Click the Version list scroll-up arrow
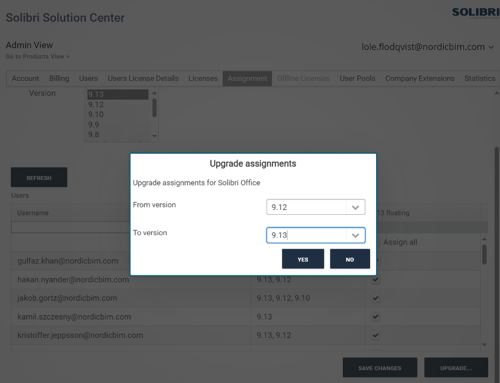 click(154, 93)
